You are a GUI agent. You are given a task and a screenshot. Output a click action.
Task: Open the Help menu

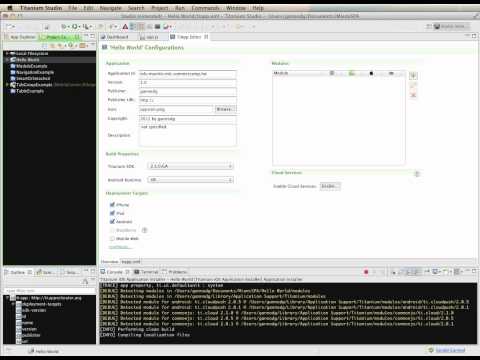click(258, 8)
